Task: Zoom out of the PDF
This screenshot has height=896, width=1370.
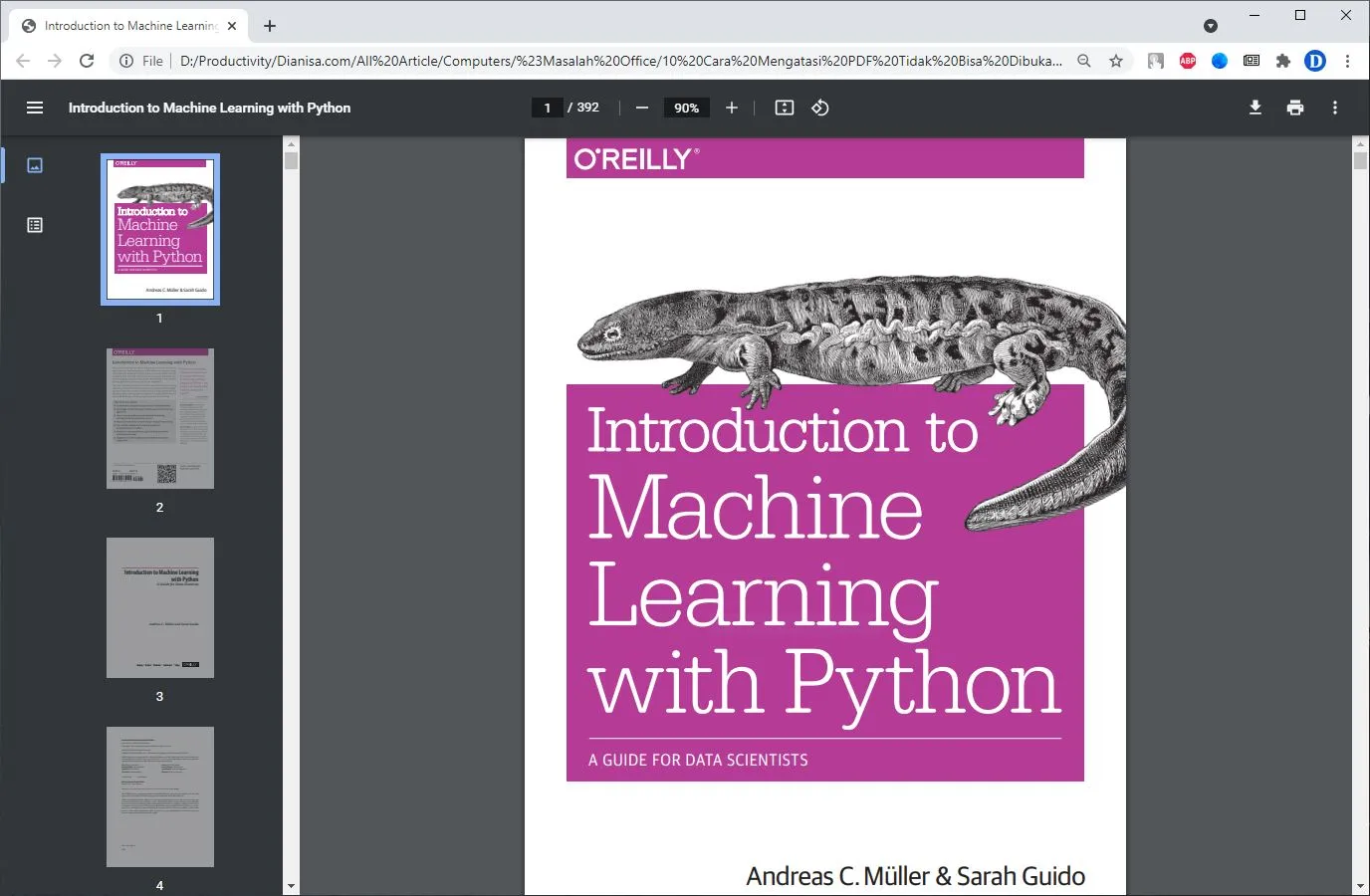Action: tap(642, 108)
